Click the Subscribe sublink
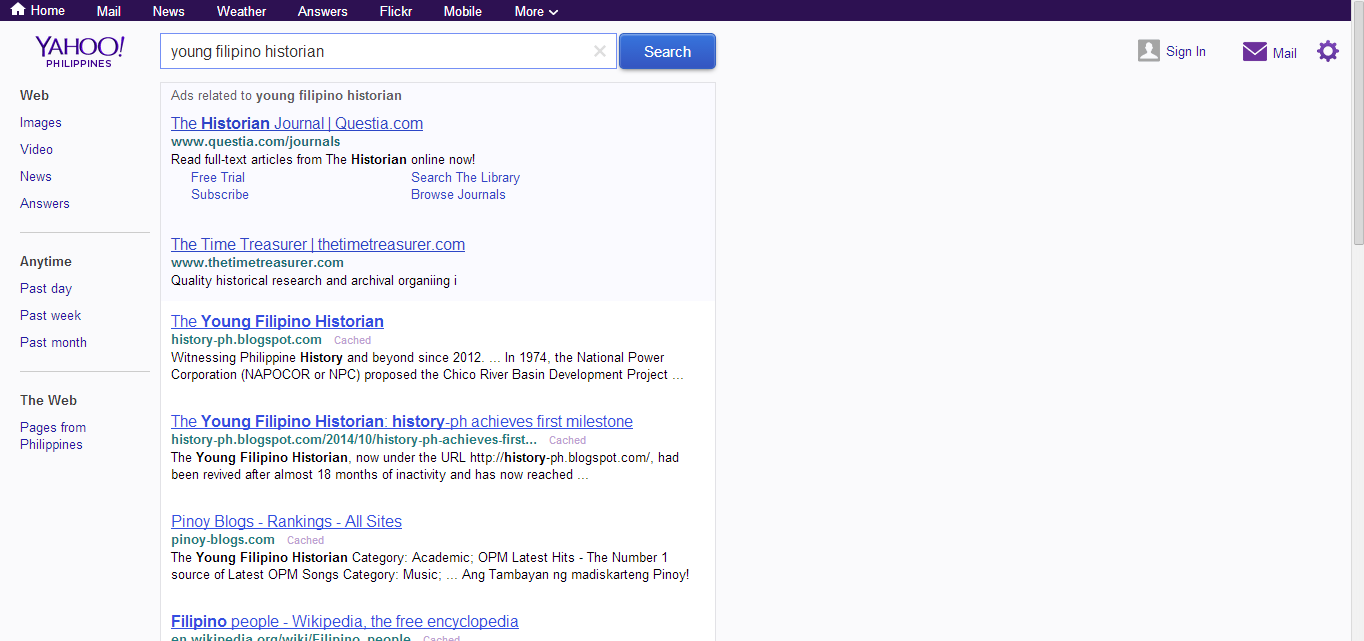Screen dimensions: 1364x641 (220, 194)
